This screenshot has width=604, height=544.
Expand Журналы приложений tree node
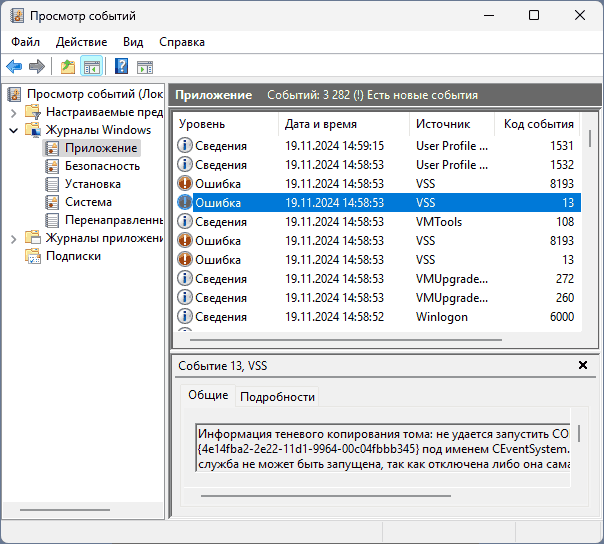(x=13, y=239)
